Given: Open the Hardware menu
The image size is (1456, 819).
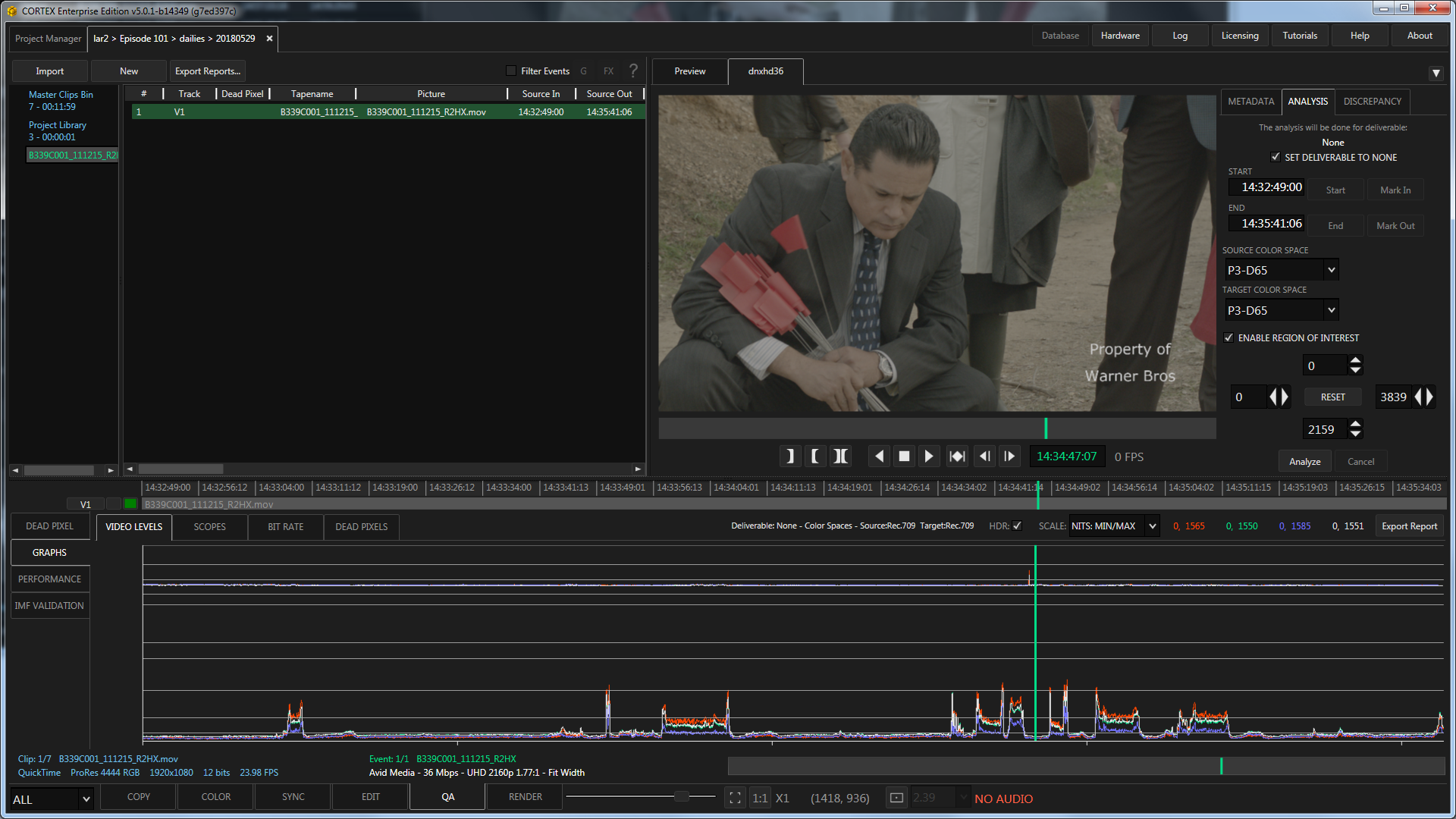Looking at the screenshot, I should click(x=1120, y=36).
